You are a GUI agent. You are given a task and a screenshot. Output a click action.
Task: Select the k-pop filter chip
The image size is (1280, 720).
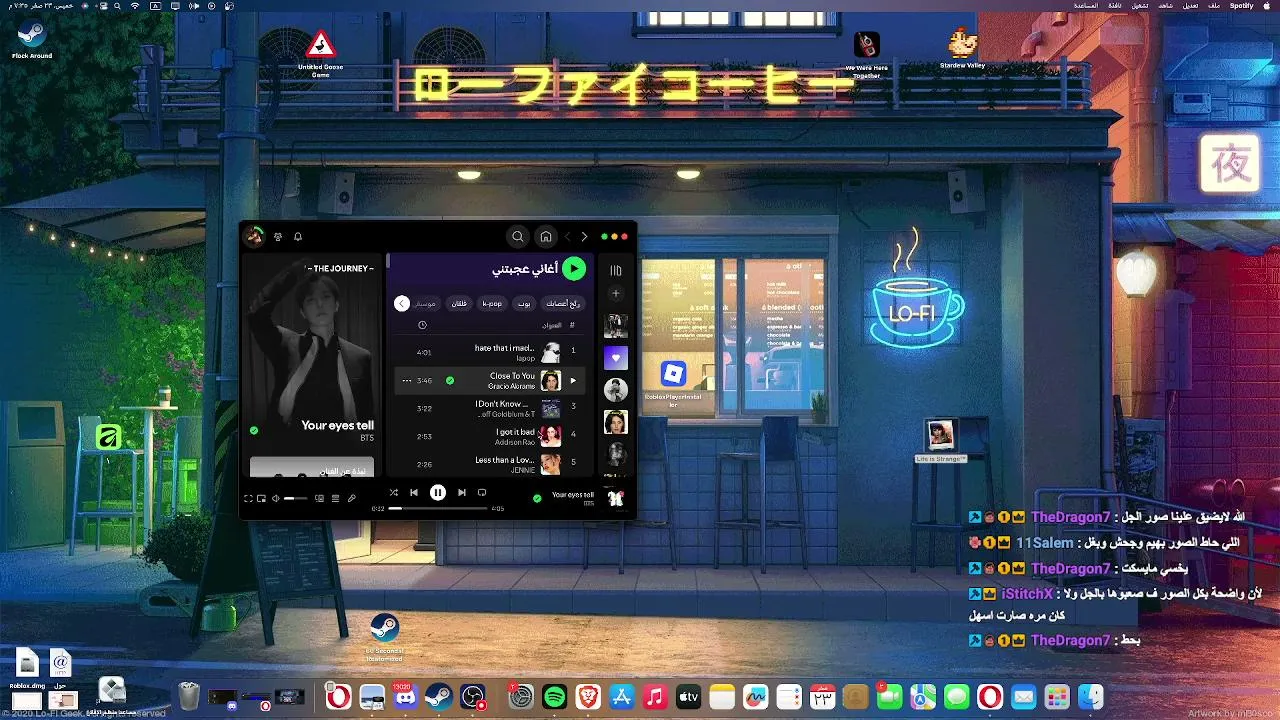492,303
